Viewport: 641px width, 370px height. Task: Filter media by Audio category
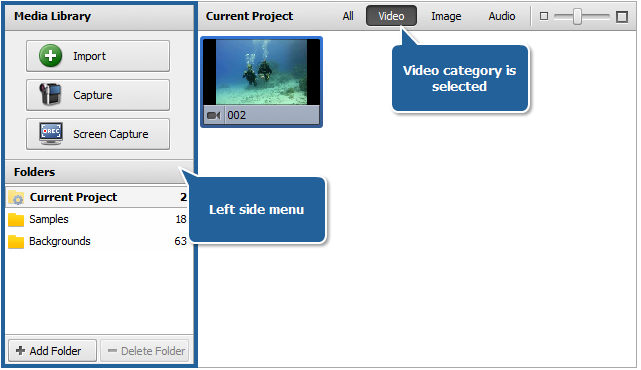pyautogui.click(x=502, y=16)
